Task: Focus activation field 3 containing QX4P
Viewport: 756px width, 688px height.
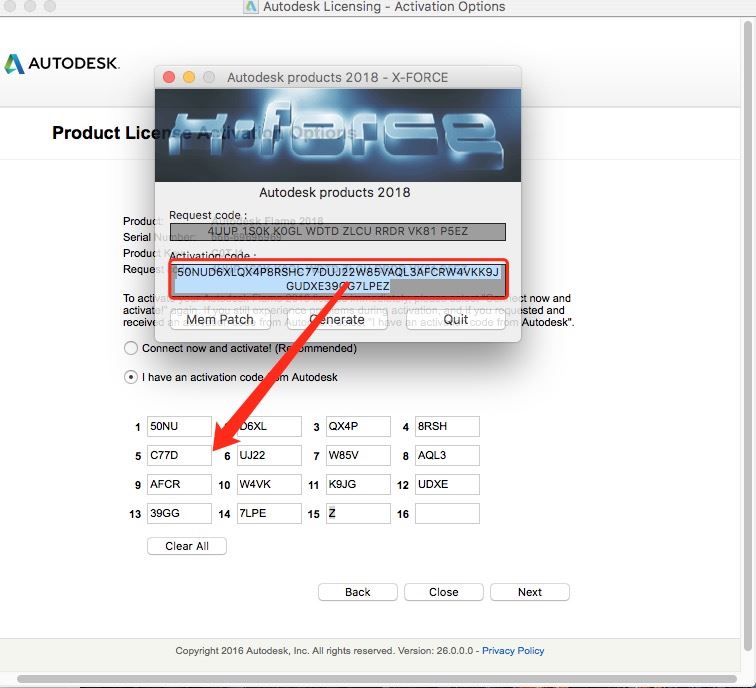Action: point(358,427)
